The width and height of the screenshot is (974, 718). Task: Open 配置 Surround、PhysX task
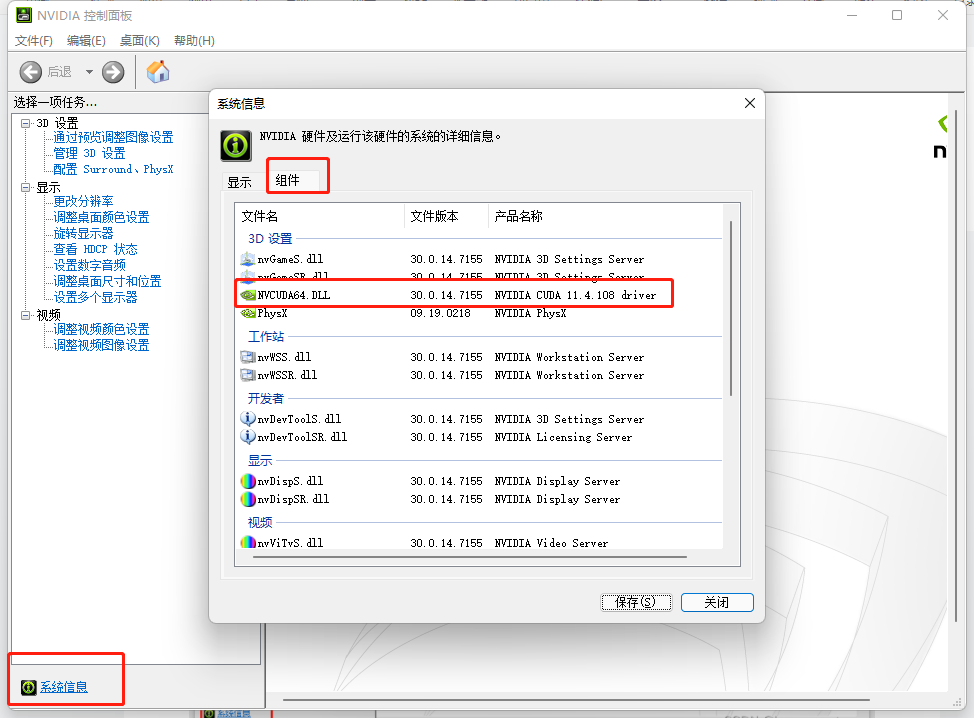[113, 169]
